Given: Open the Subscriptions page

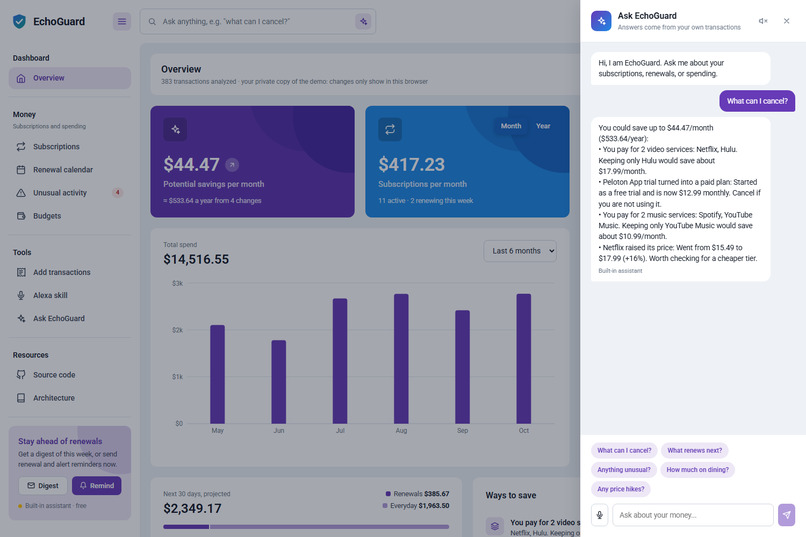Looking at the screenshot, I should tap(70, 147).
